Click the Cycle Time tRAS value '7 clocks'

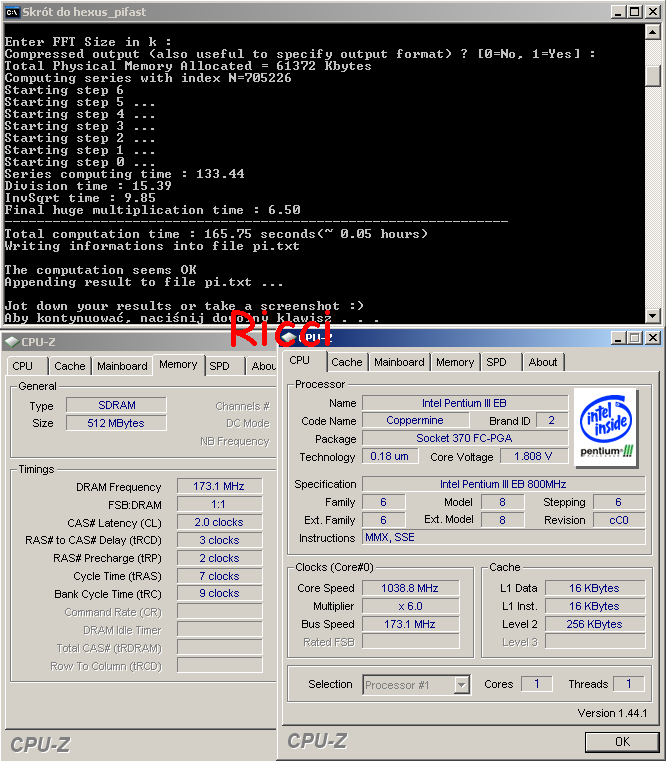219,576
